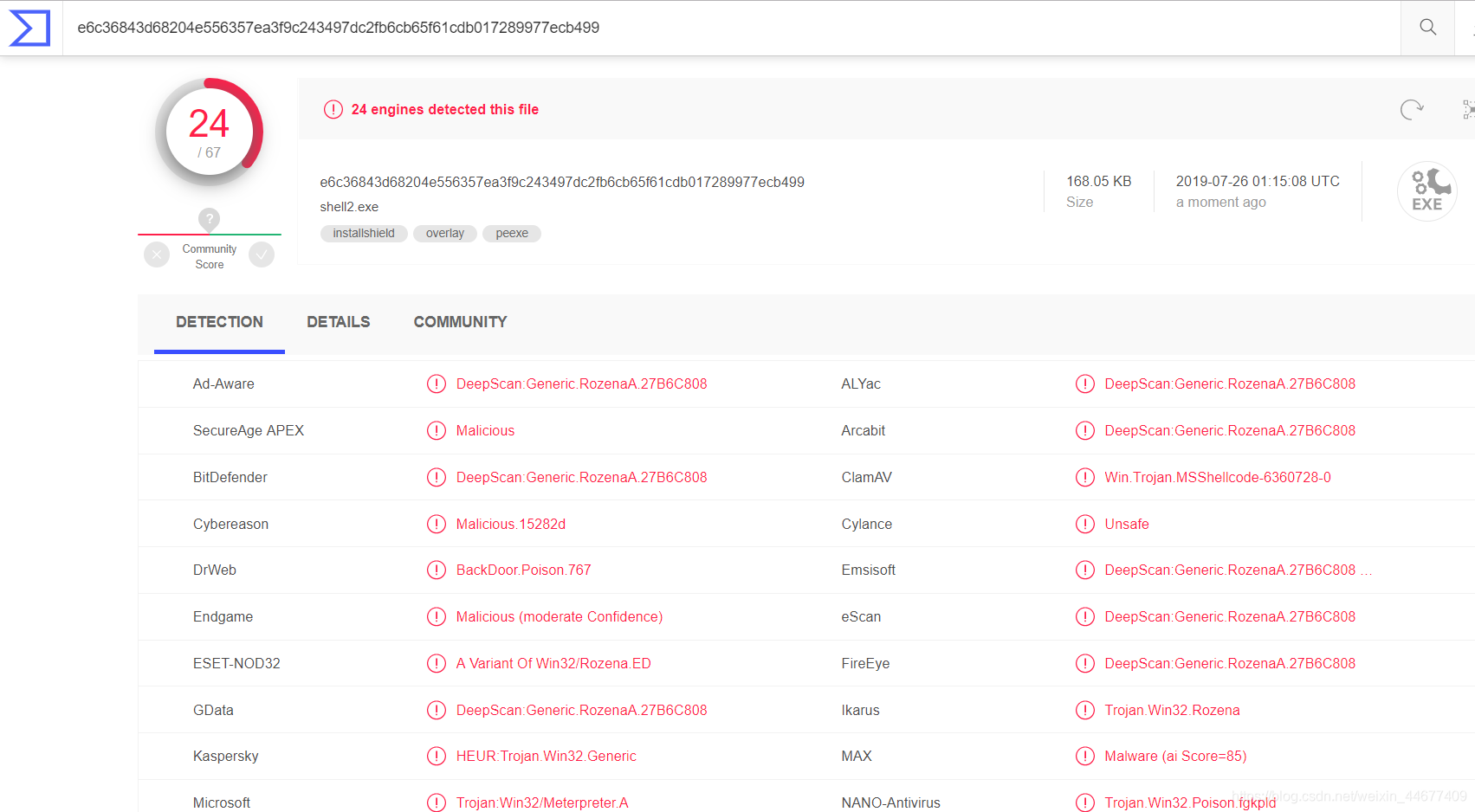Click the Ad-Aware detection warning icon

[437, 383]
